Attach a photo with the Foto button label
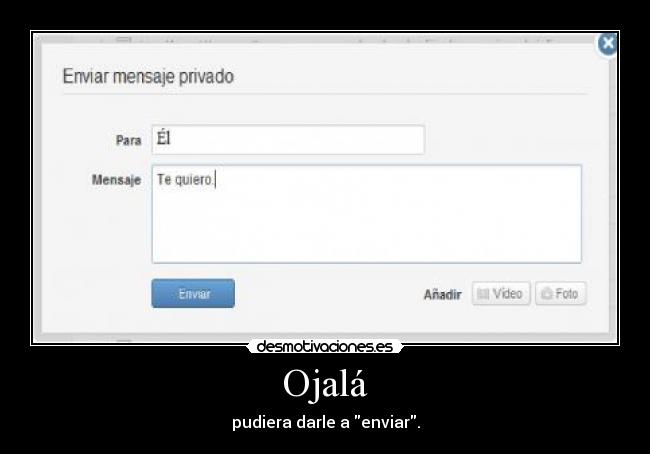650x454 pixels. [x=567, y=294]
